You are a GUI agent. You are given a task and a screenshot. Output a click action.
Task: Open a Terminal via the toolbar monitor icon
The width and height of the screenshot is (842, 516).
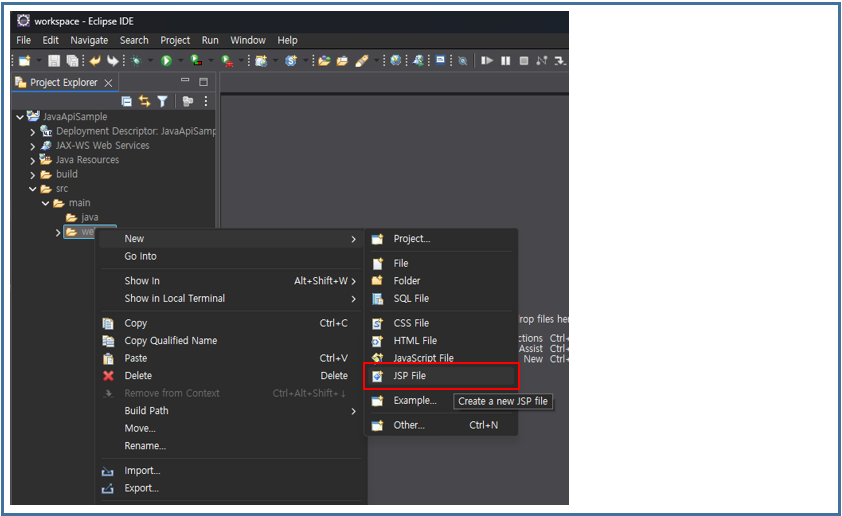coord(441,60)
